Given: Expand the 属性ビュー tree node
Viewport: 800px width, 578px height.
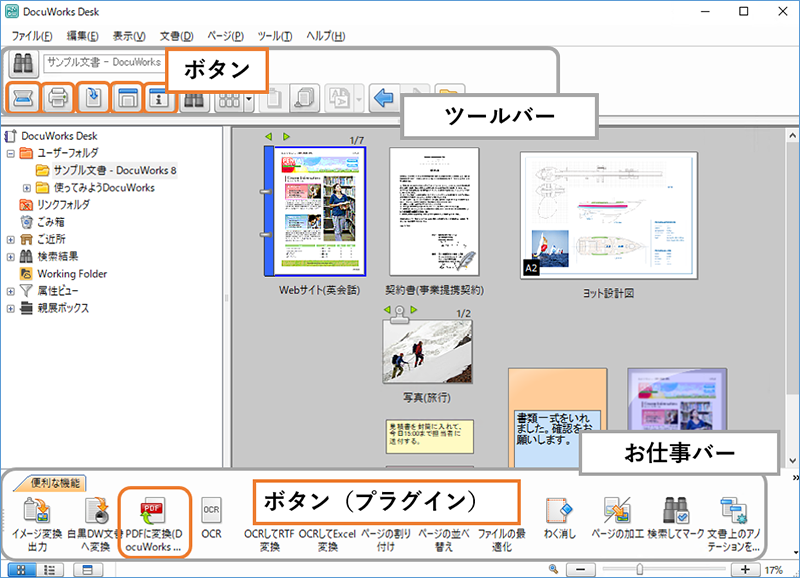Looking at the screenshot, I should pos(11,291).
